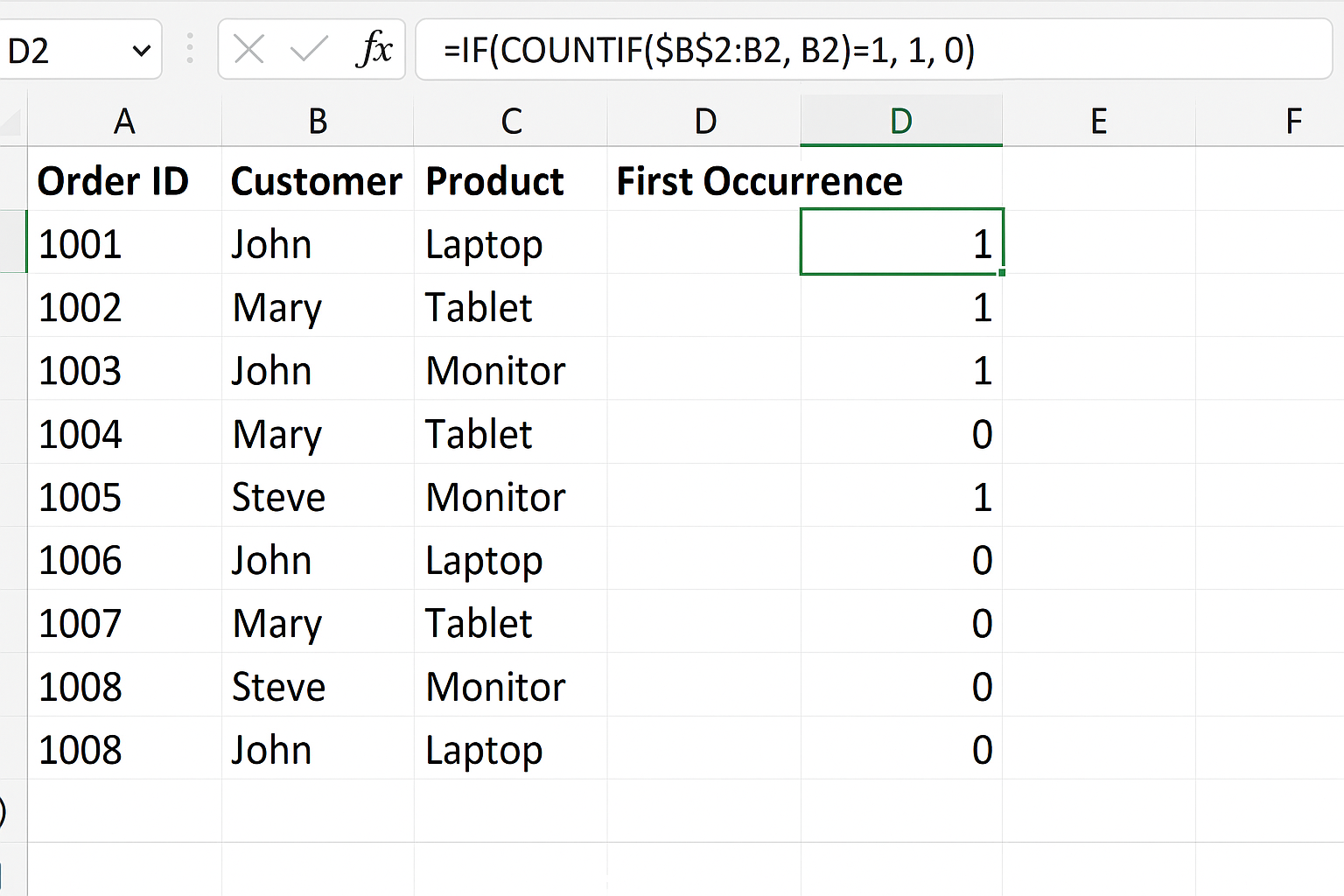Select the 'Product' header cell
Screen dimensions: 1344x896
[x=511, y=179]
